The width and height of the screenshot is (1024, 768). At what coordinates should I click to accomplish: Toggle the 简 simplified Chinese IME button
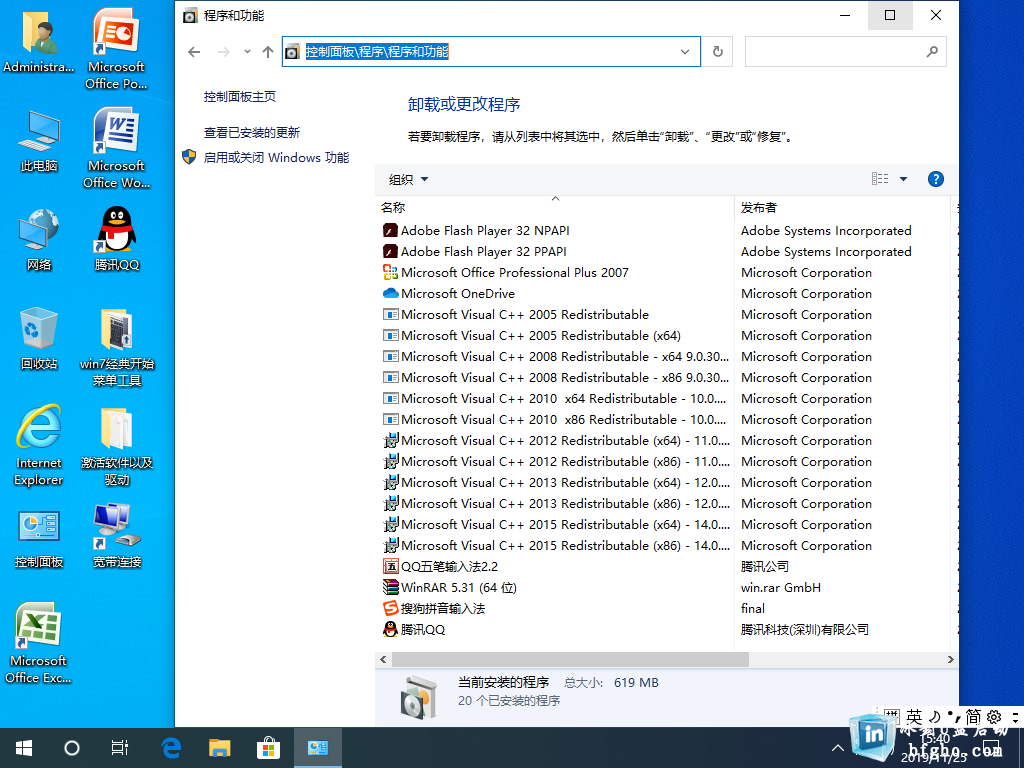tap(973, 717)
